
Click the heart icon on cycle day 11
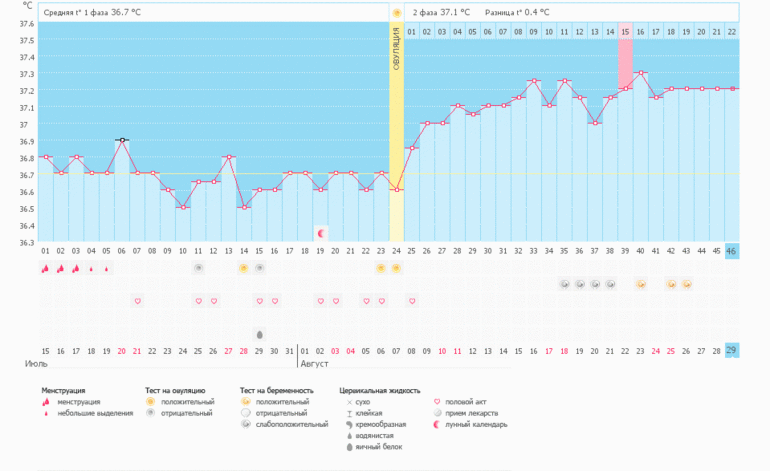tap(198, 301)
